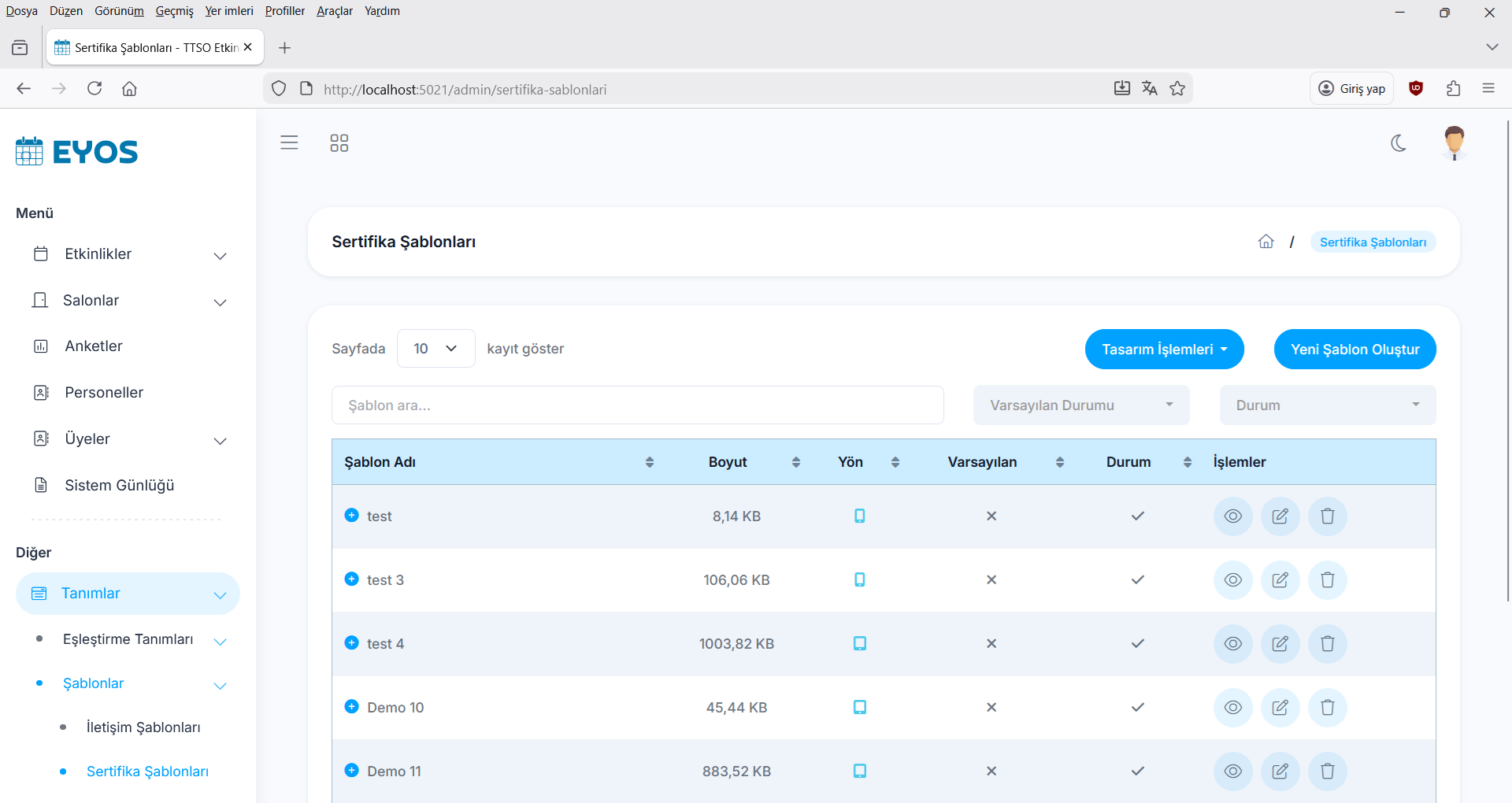Click the edit icon for test 3 row
The width and height of the screenshot is (1512, 803).
(x=1280, y=580)
